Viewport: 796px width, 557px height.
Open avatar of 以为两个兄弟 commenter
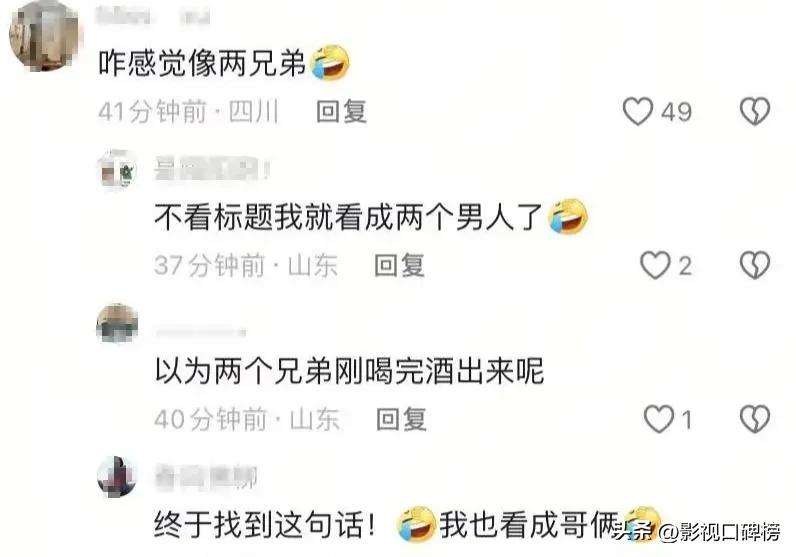pyautogui.click(x=117, y=323)
